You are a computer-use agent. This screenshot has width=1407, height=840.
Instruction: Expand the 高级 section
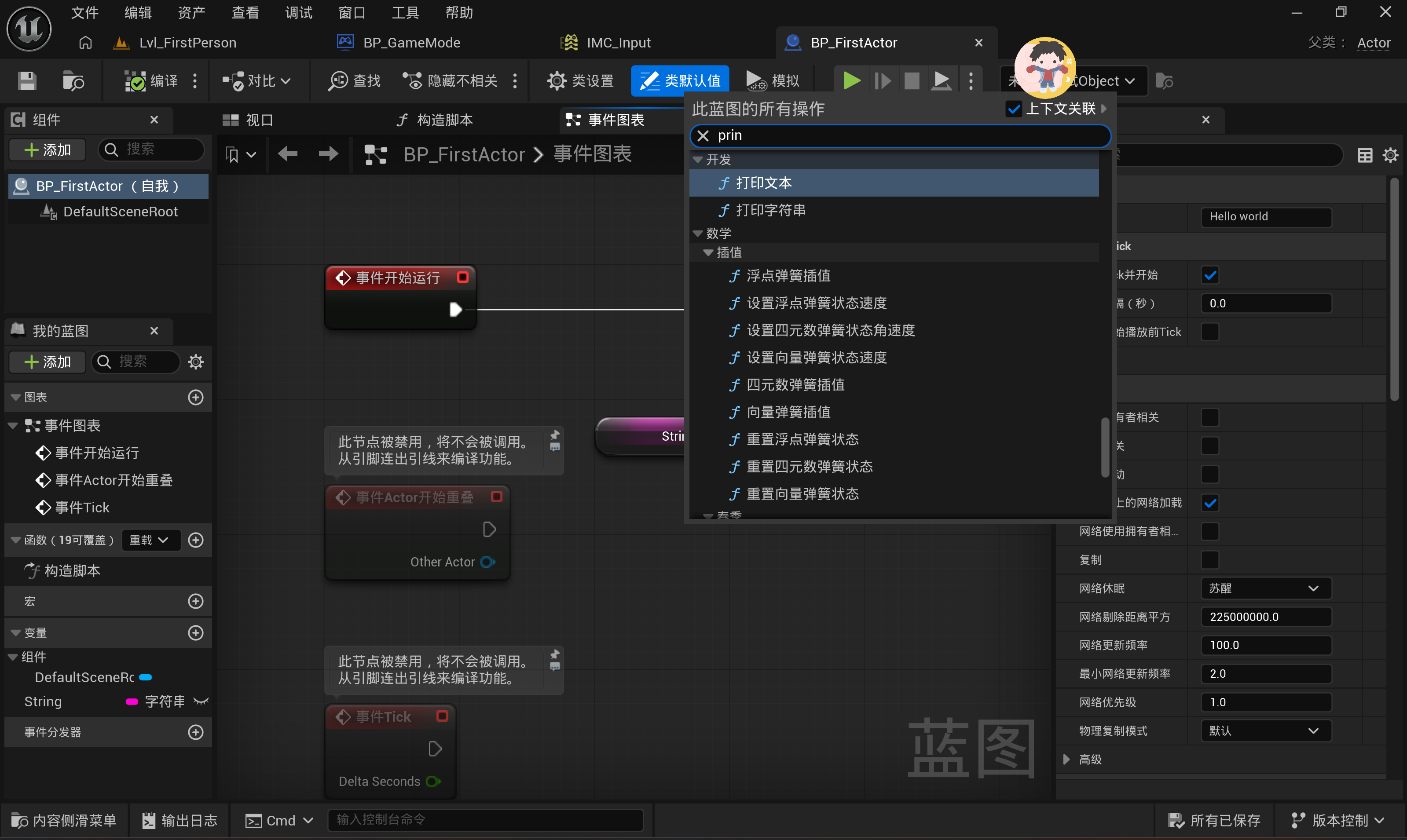pyautogui.click(x=1067, y=760)
